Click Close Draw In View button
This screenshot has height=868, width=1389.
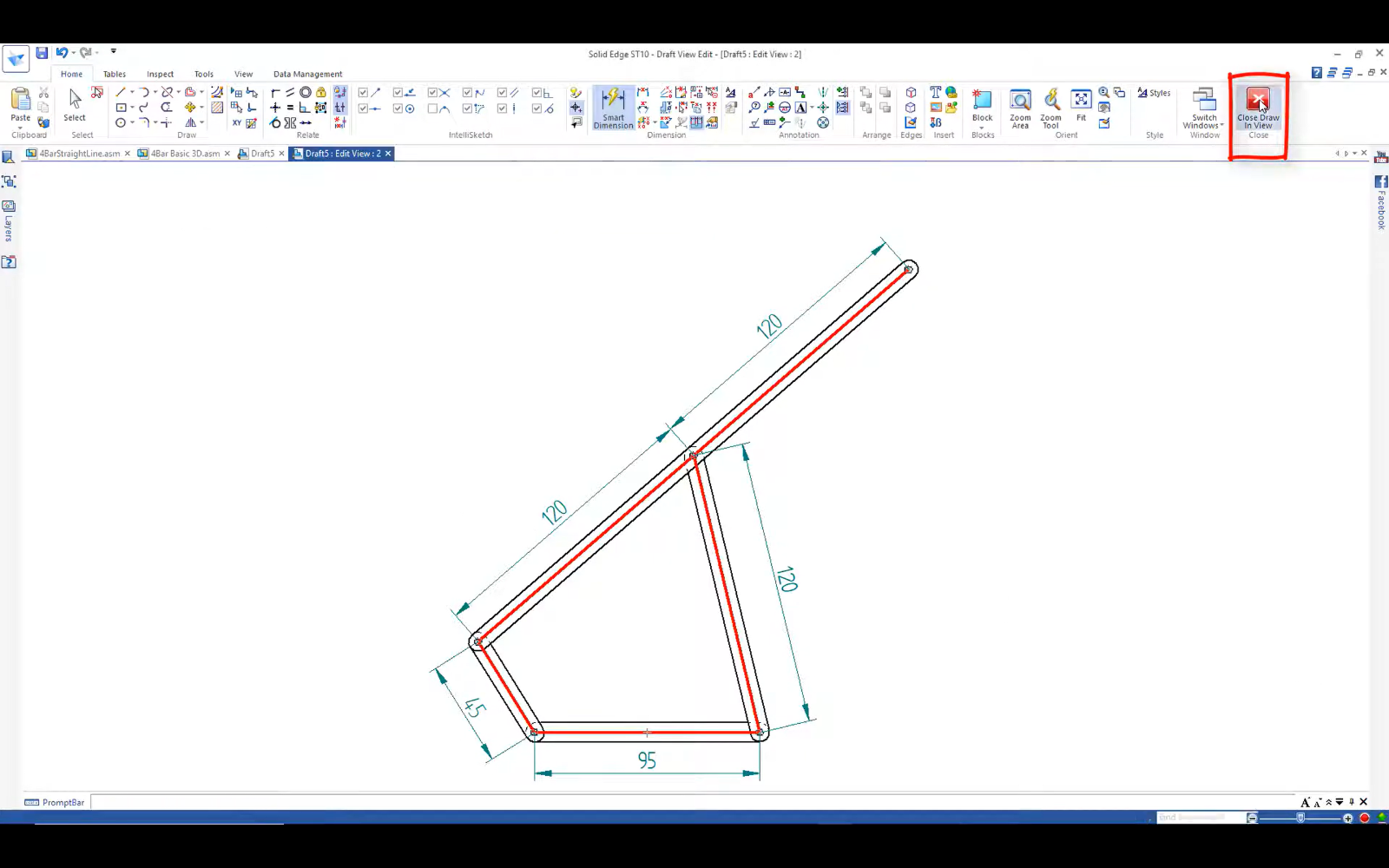click(1258, 109)
